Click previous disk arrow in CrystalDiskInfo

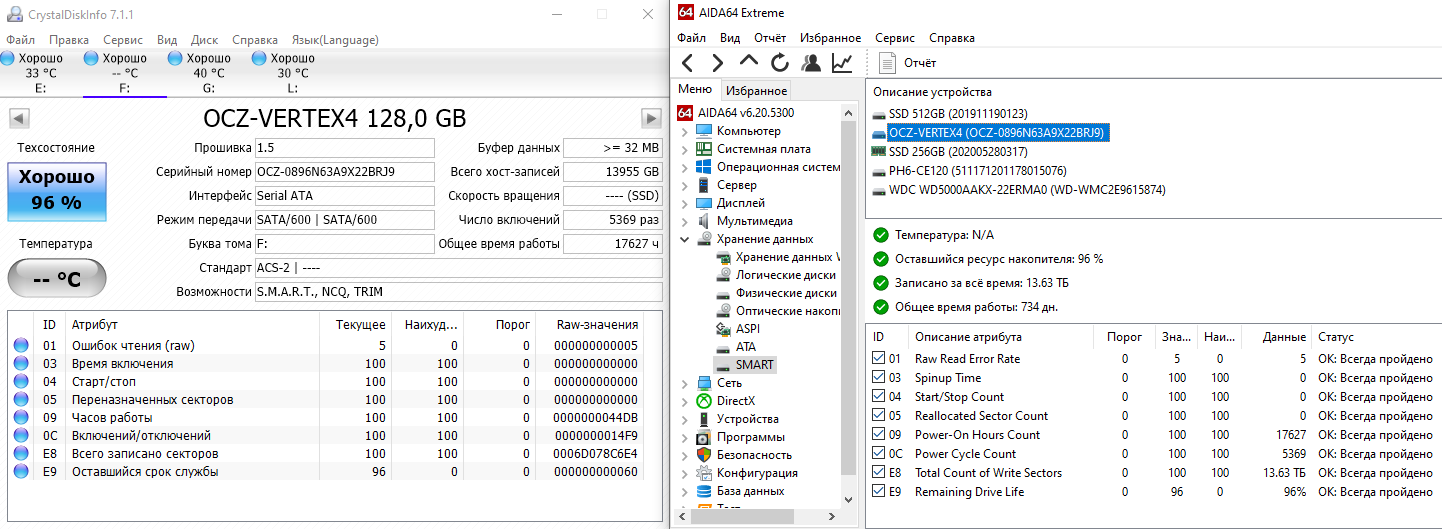tap(18, 118)
